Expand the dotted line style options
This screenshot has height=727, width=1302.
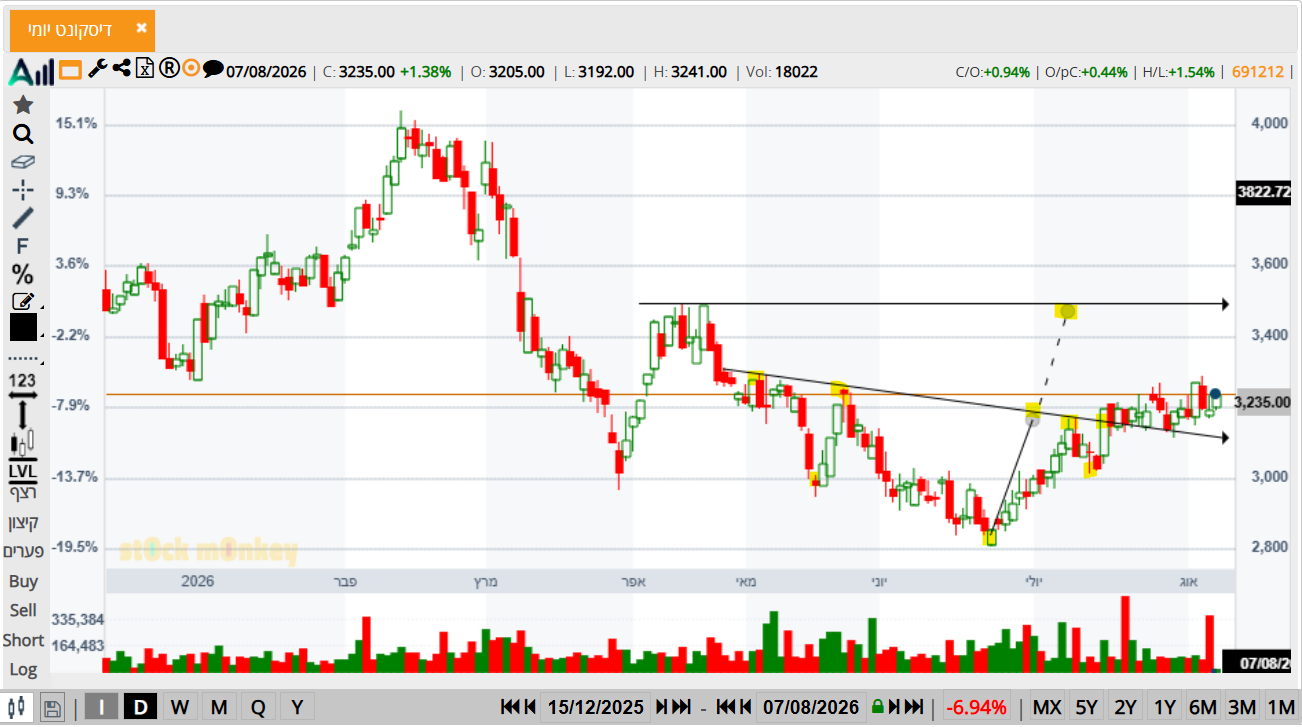click(x=23, y=357)
